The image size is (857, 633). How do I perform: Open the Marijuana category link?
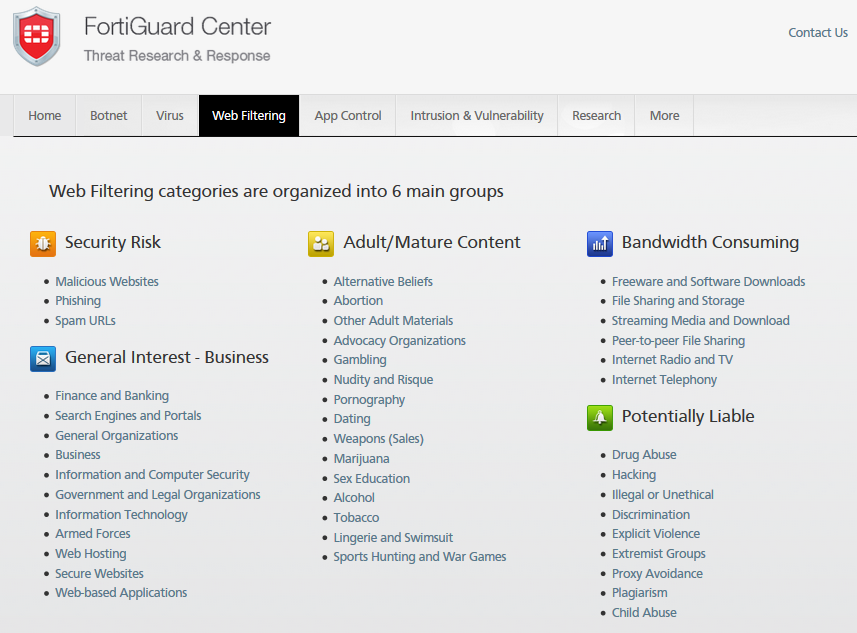361,459
